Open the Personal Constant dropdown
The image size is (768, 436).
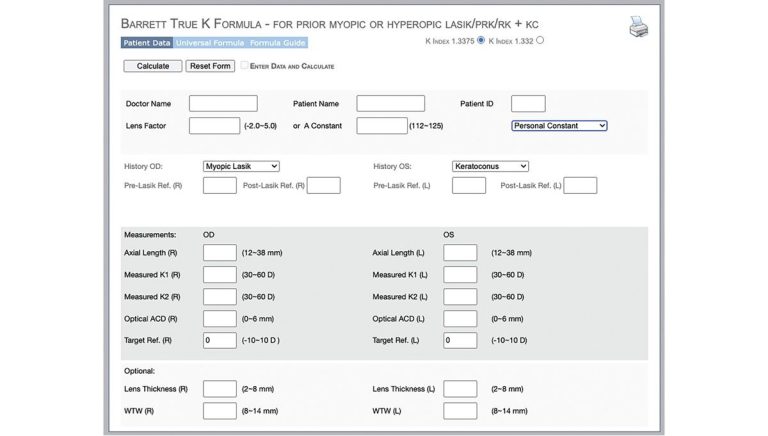click(559, 125)
